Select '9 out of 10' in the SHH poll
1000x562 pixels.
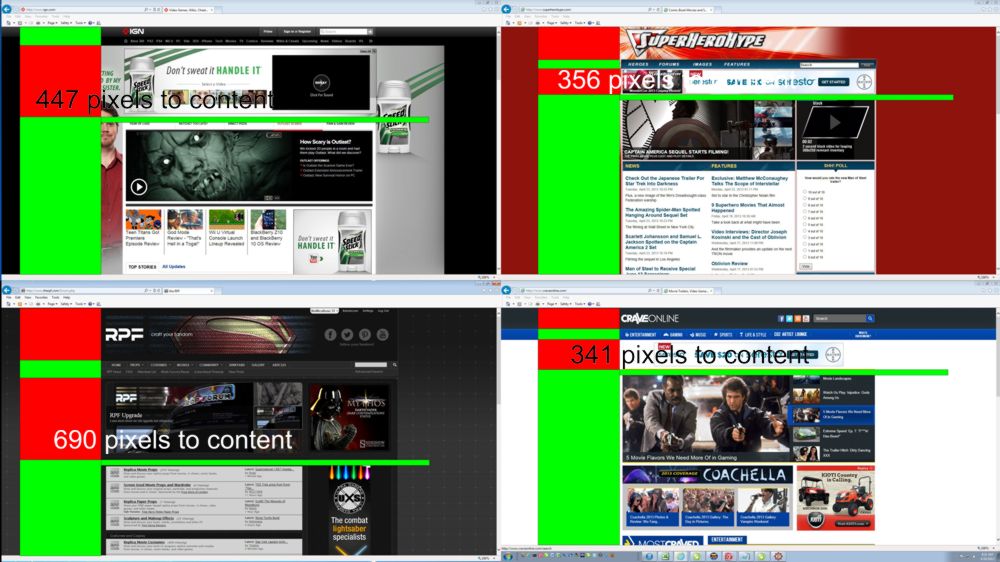(x=805, y=198)
